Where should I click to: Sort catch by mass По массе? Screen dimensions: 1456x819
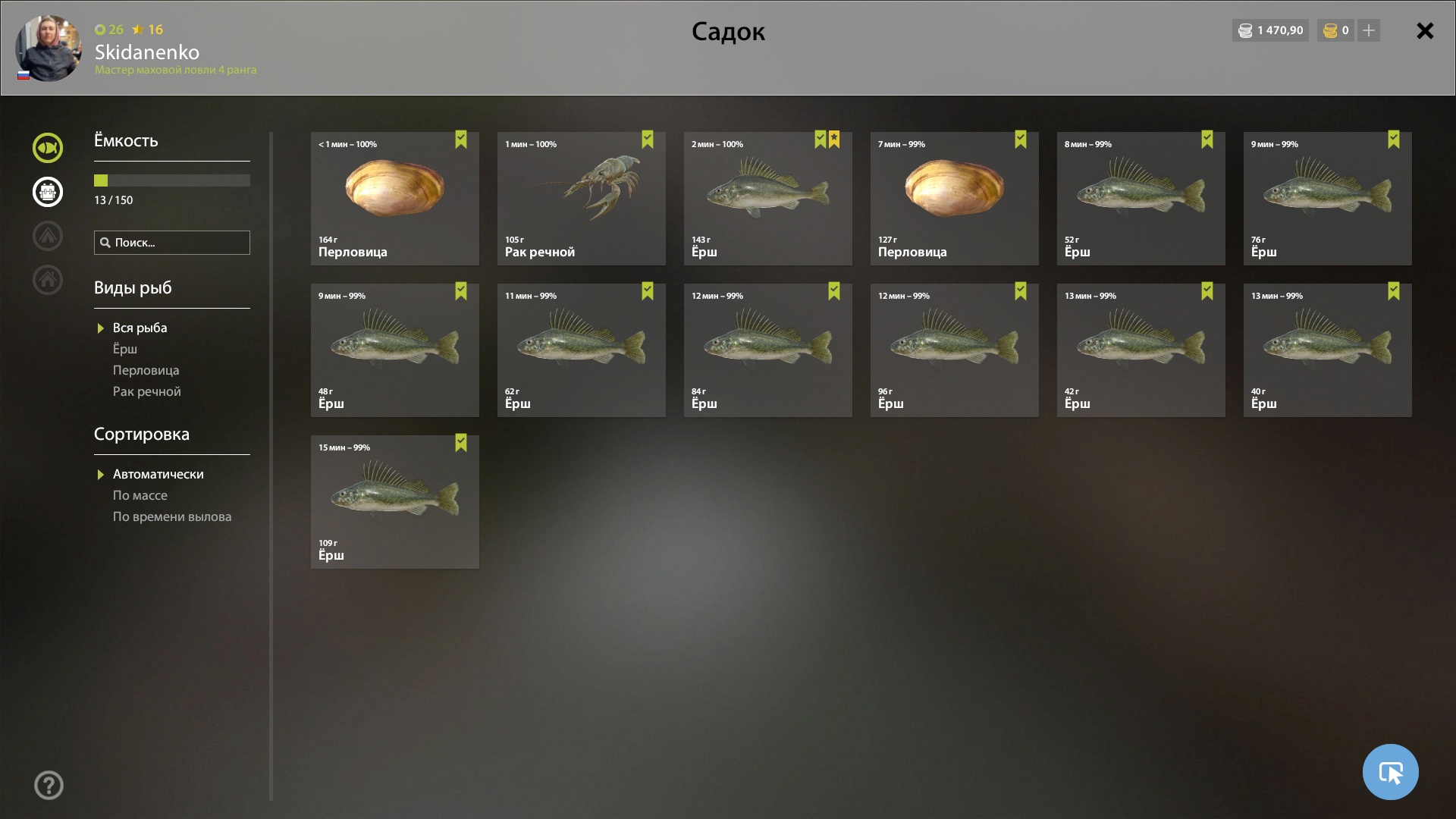[x=140, y=495]
